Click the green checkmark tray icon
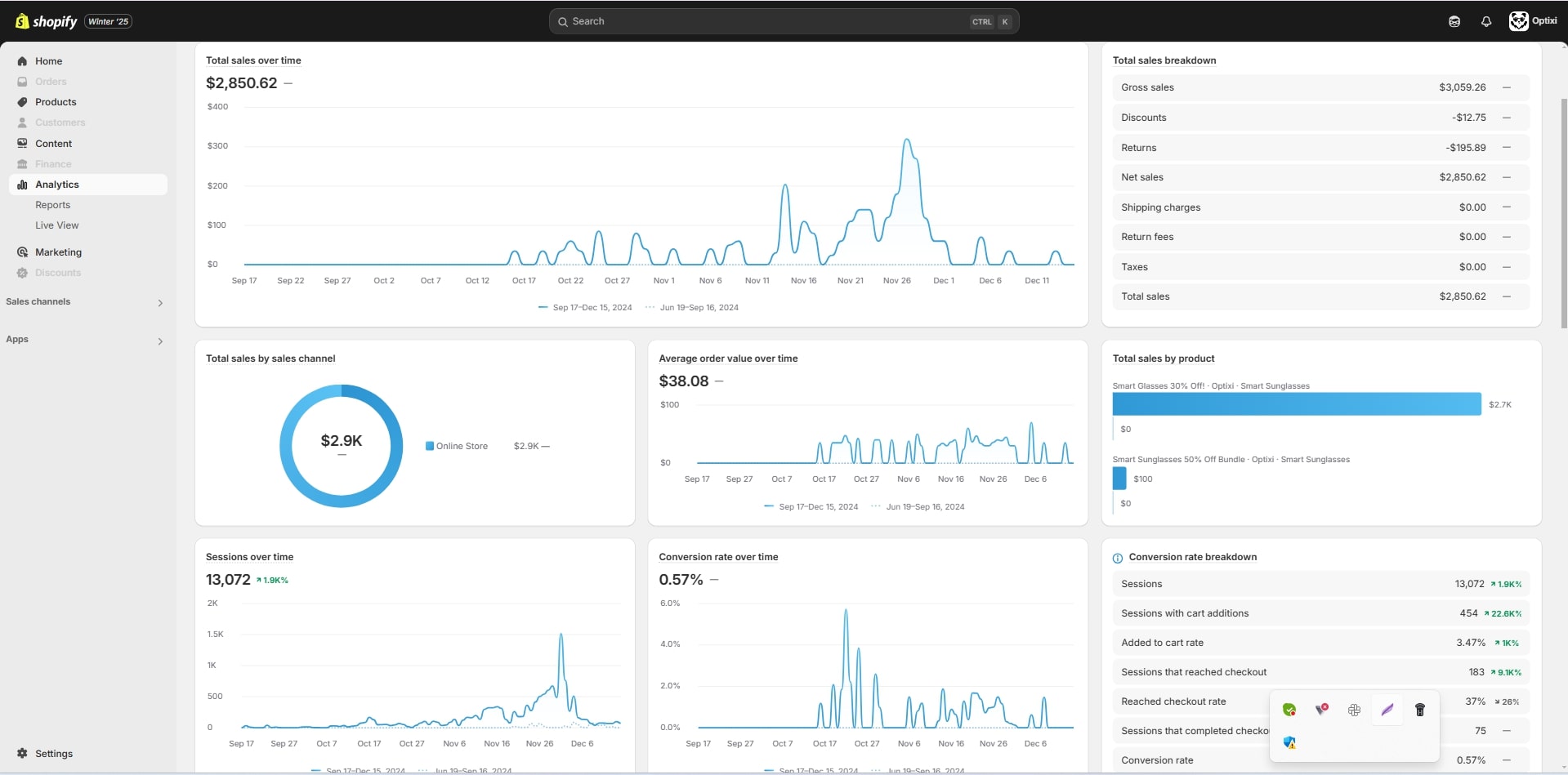Viewport: 1568px width, 775px height. (x=1289, y=710)
